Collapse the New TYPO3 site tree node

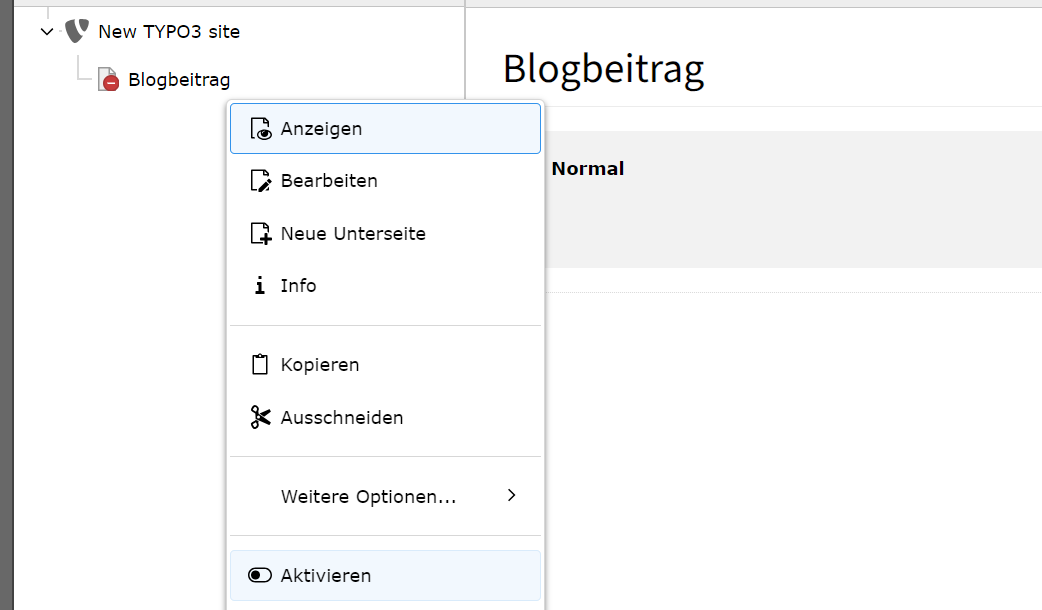pyautogui.click(x=47, y=31)
